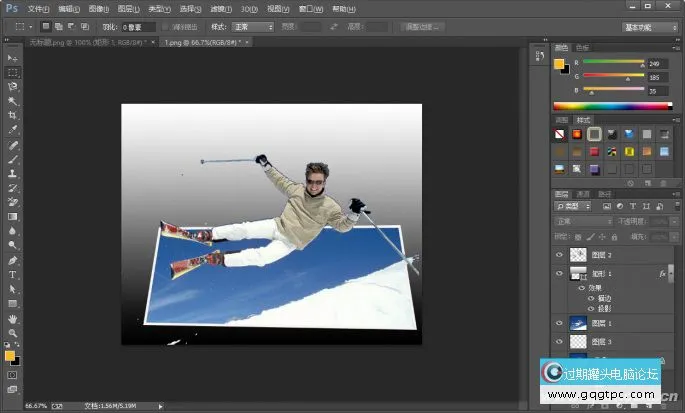Choose the Magic Wand tool
Image resolution: width=685 pixels, height=413 pixels.
coord(13,101)
